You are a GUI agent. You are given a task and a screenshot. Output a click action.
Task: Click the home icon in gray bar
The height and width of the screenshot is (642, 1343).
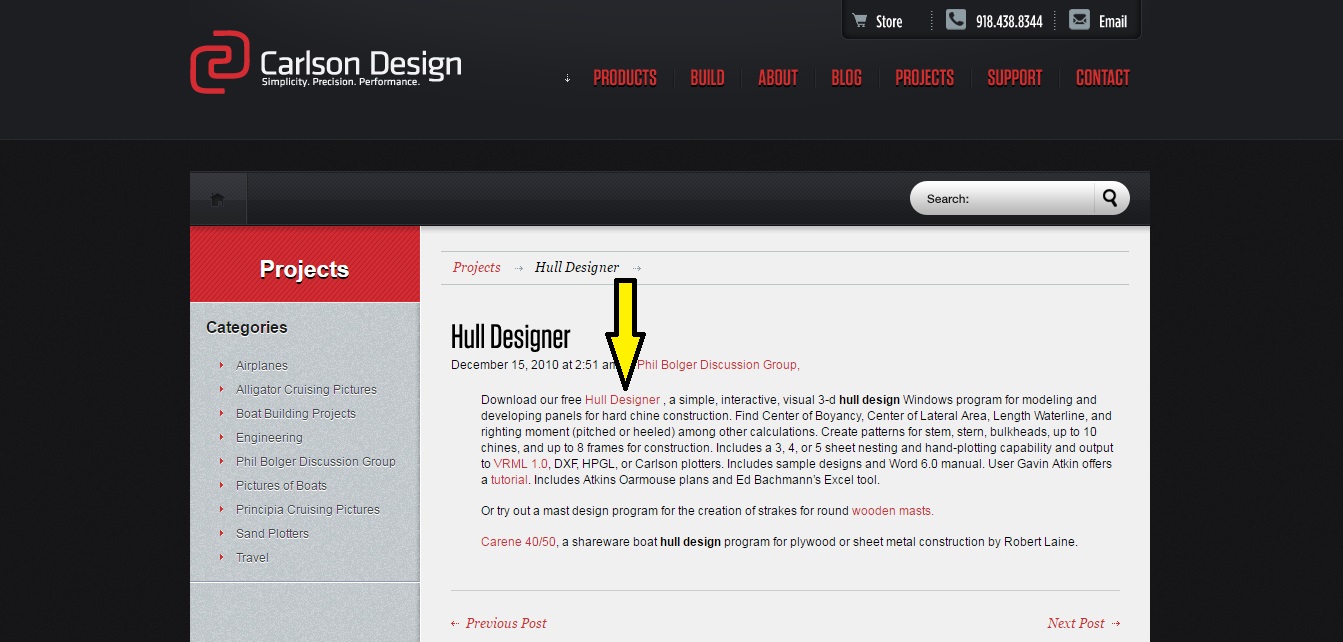pyautogui.click(x=217, y=199)
